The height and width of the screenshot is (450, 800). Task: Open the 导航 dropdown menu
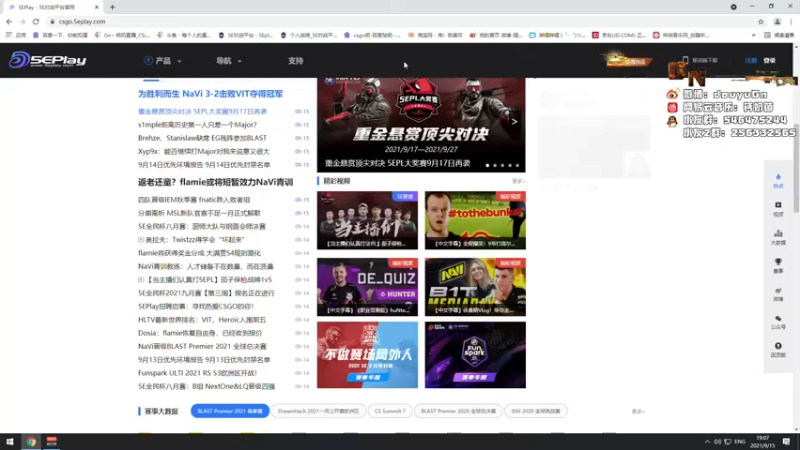(x=228, y=61)
